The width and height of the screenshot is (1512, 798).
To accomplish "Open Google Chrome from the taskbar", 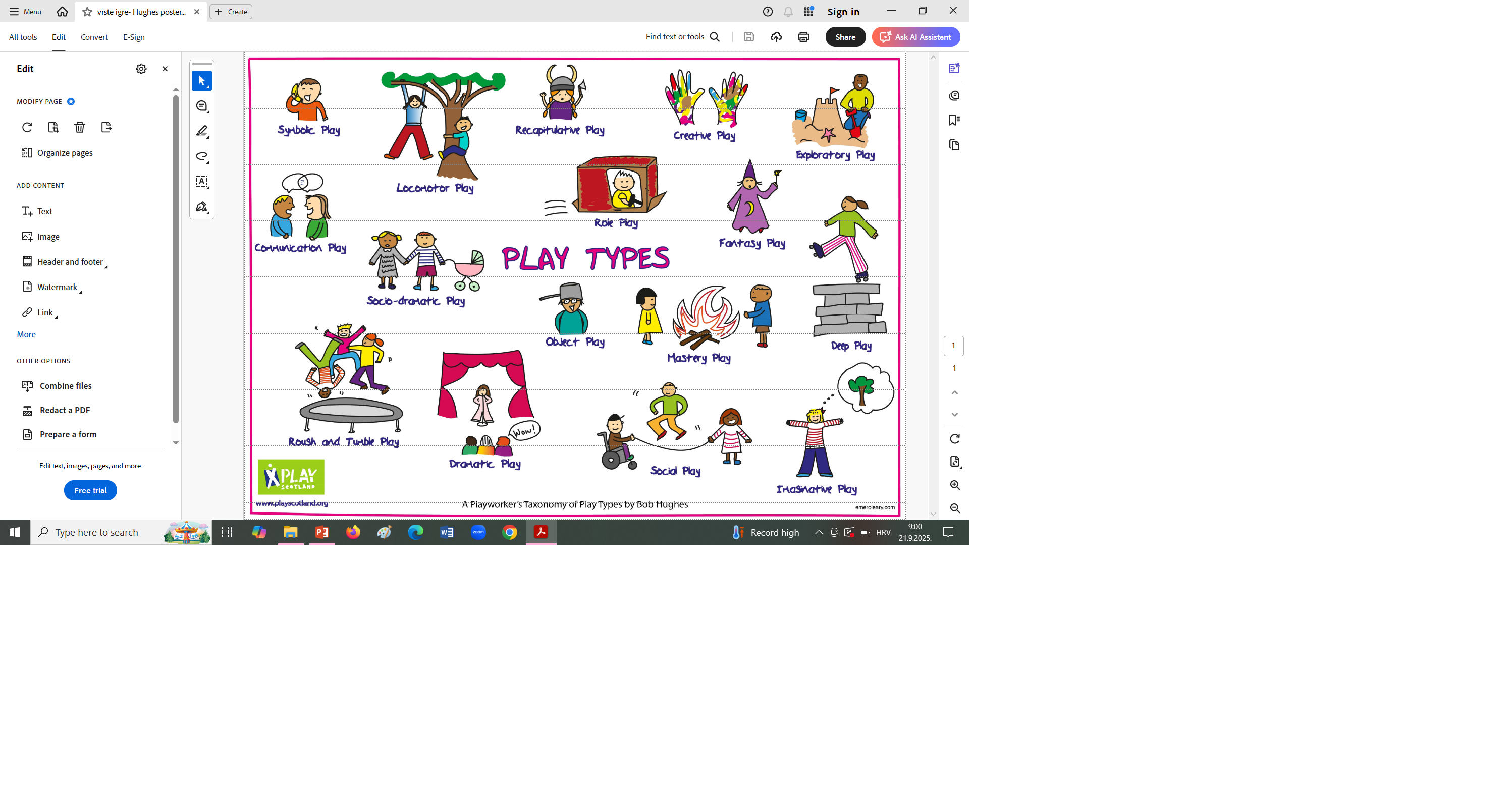I will (510, 532).
